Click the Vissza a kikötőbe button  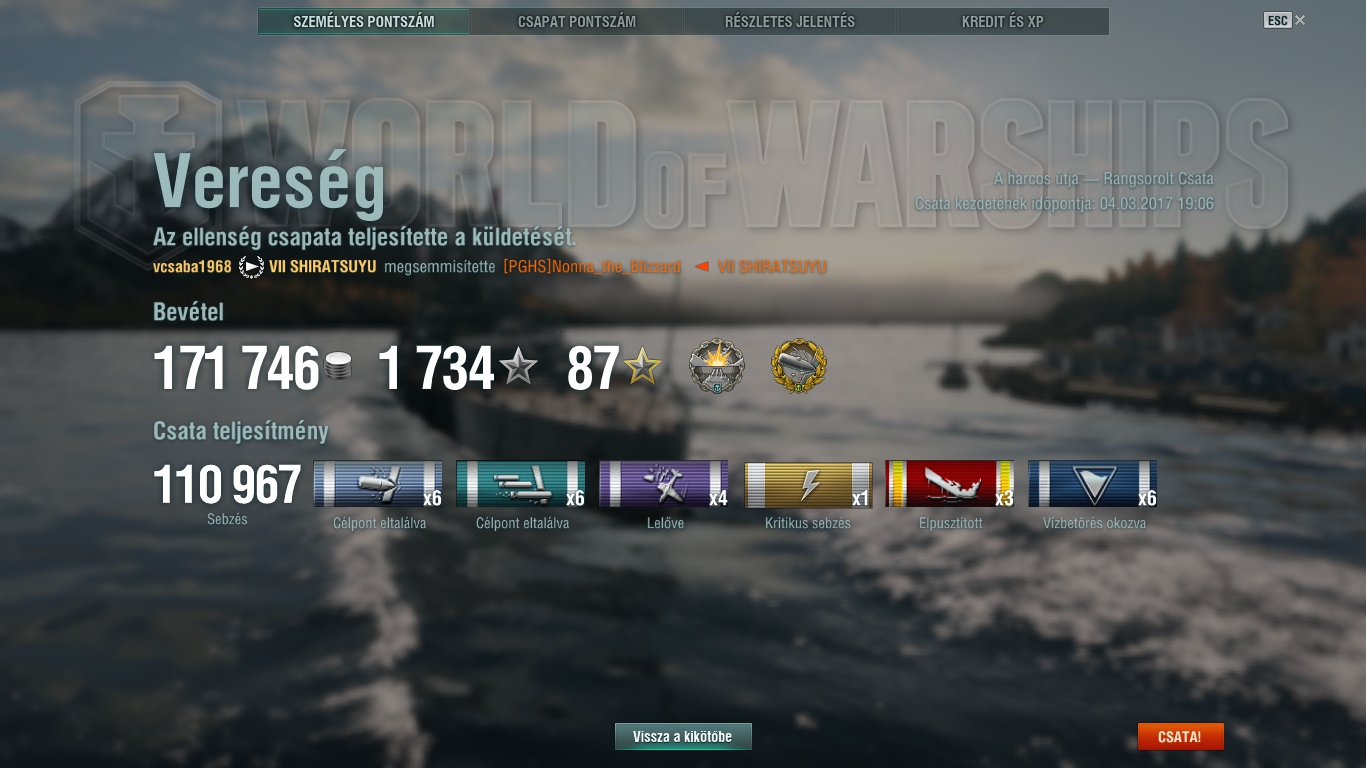point(683,737)
